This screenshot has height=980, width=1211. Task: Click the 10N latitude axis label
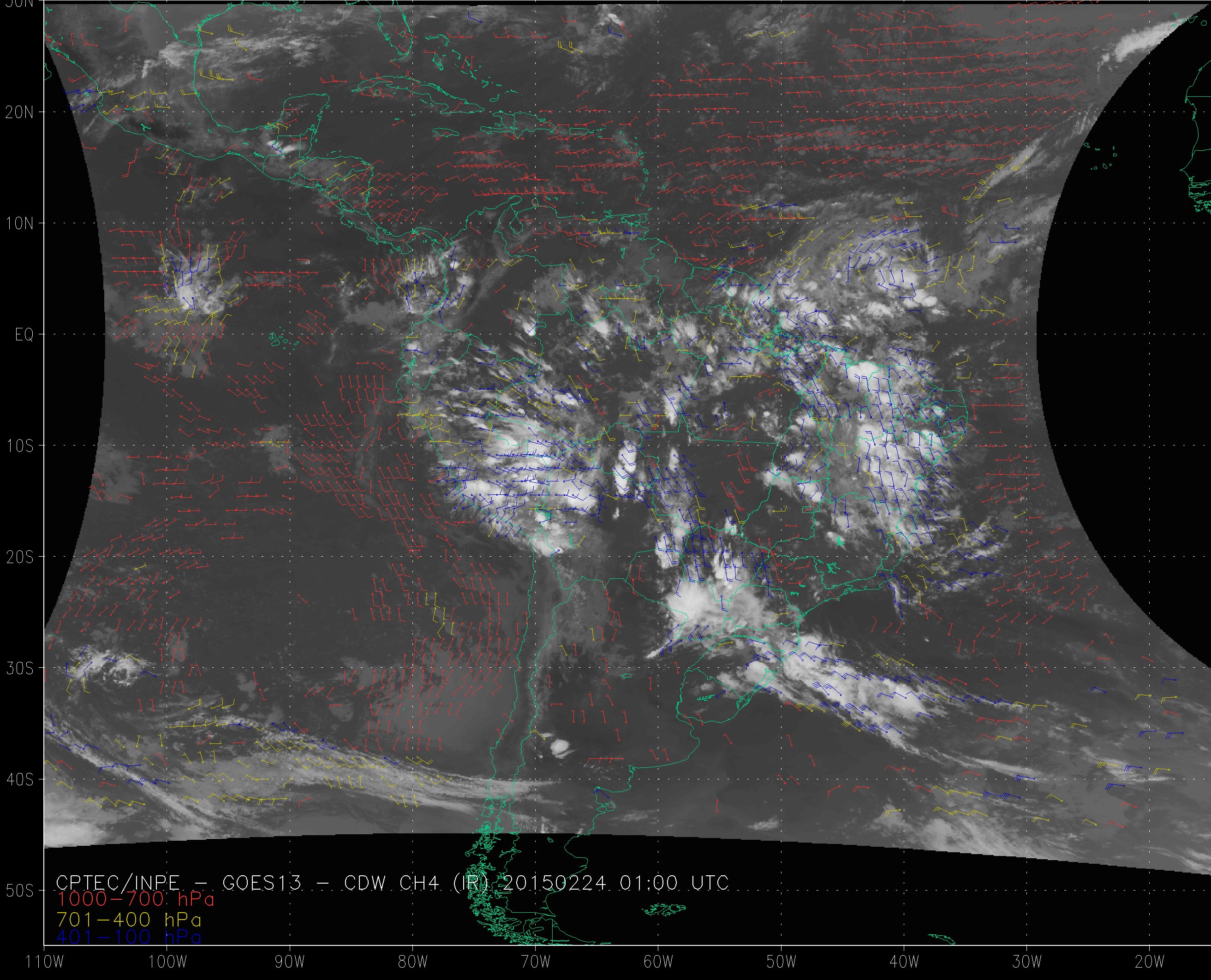point(20,224)
